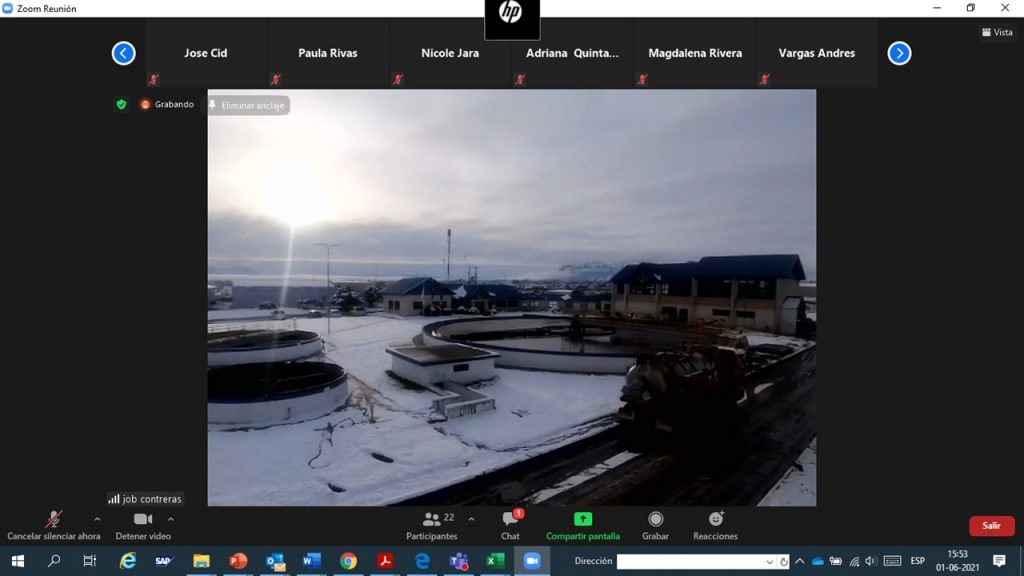This screenshot has height=576, width=1024.
Task: Expand audio options arrow beside microphone
Action: tap(97, 519)
